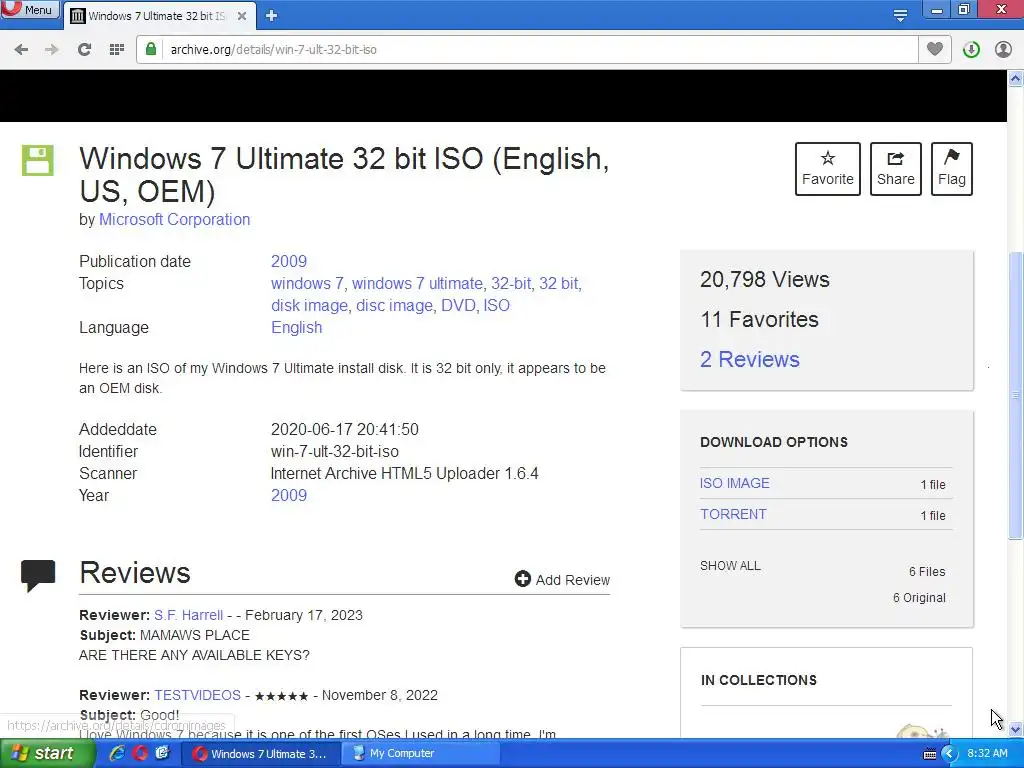Select Windows 7 Ultimate taskbar button

tap(261, 754)
